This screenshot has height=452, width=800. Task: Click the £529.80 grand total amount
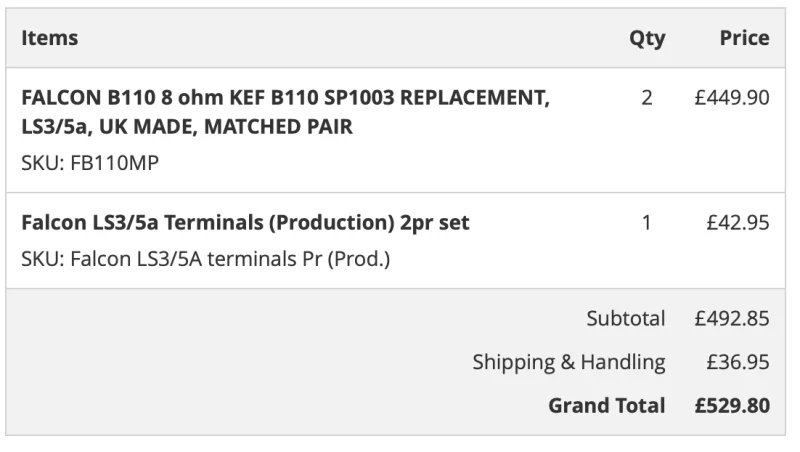[x=732, y=406]
